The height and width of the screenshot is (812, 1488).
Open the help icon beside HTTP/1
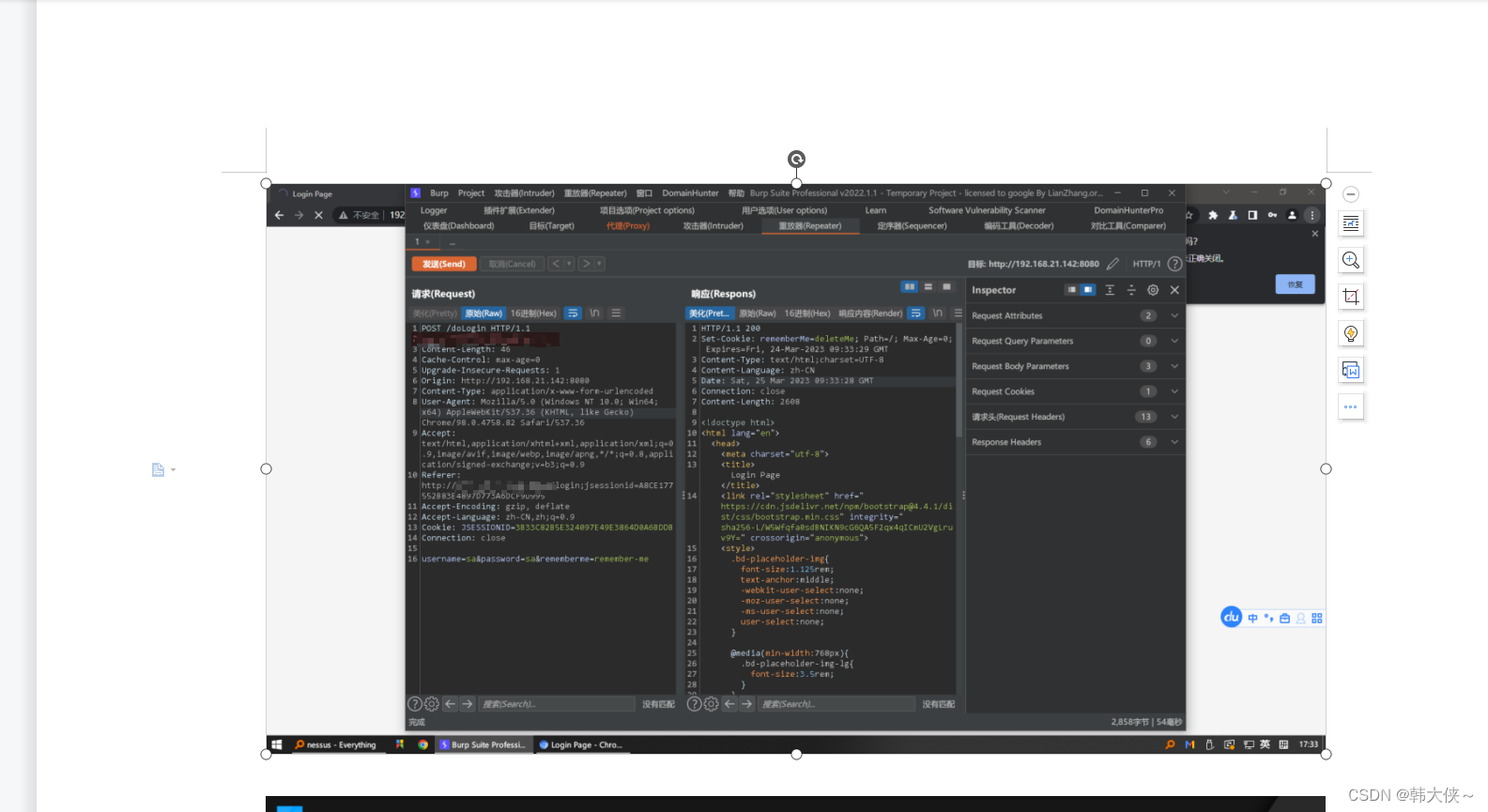pyautogui.click(x=1174, y=264)
